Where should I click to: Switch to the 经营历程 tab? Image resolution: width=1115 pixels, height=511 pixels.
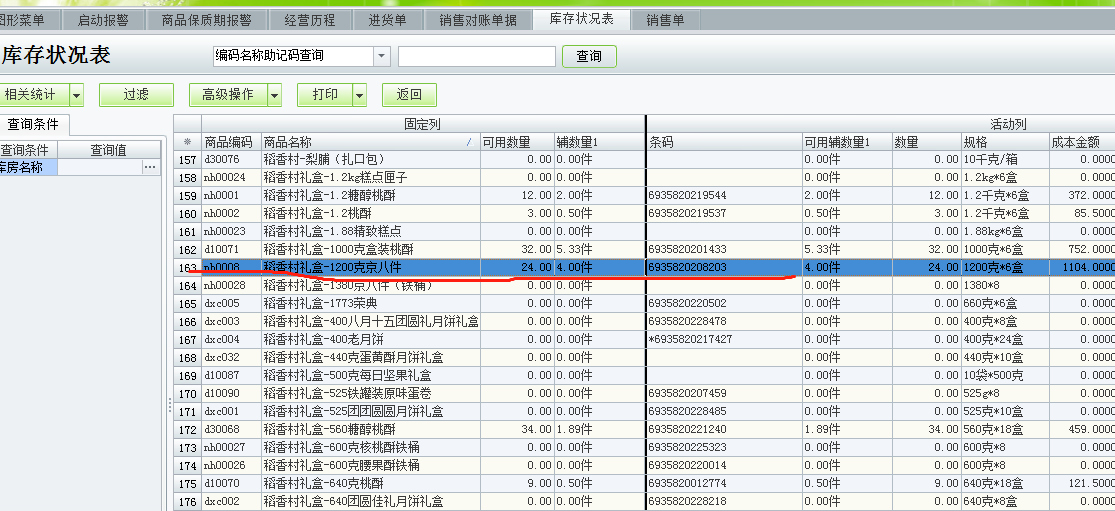coord(309,20)
